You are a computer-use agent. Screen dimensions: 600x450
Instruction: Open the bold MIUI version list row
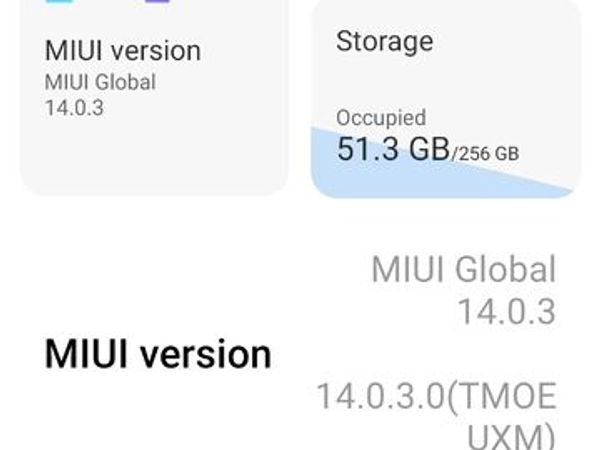tap(300, 354)
